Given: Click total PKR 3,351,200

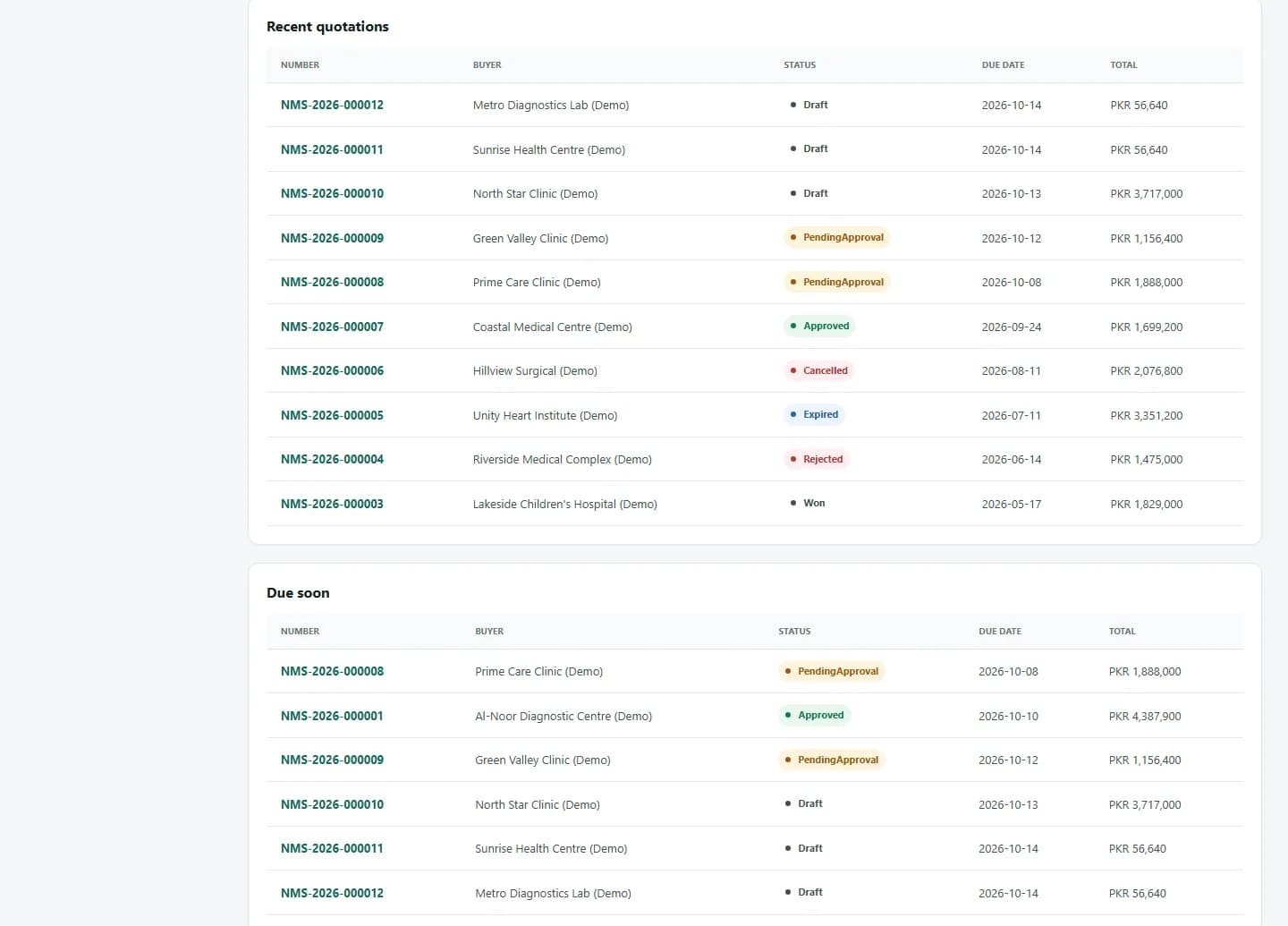Looking at the screenshot, I should (x=1147, y=415).
